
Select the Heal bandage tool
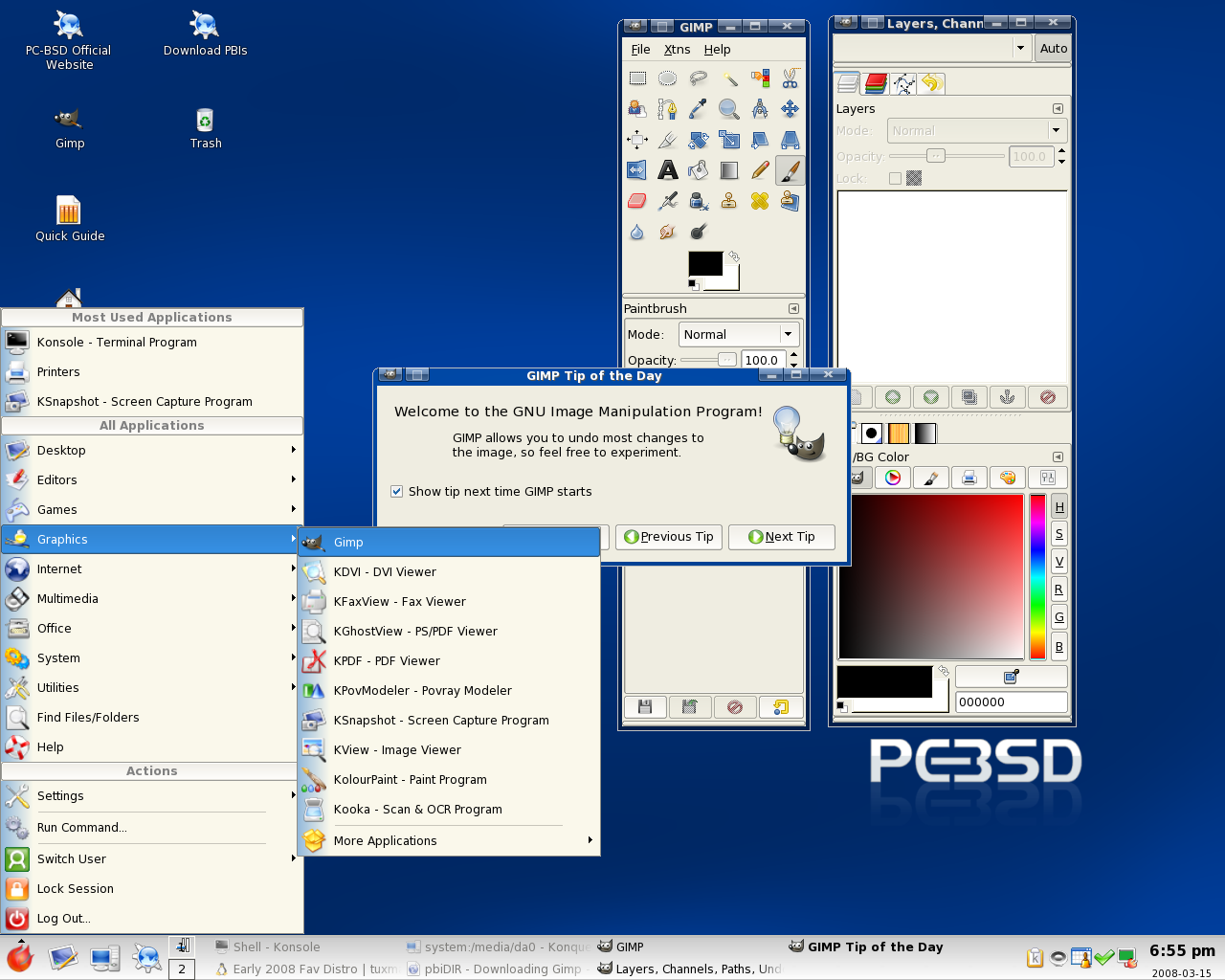click(x=760, y=201)
